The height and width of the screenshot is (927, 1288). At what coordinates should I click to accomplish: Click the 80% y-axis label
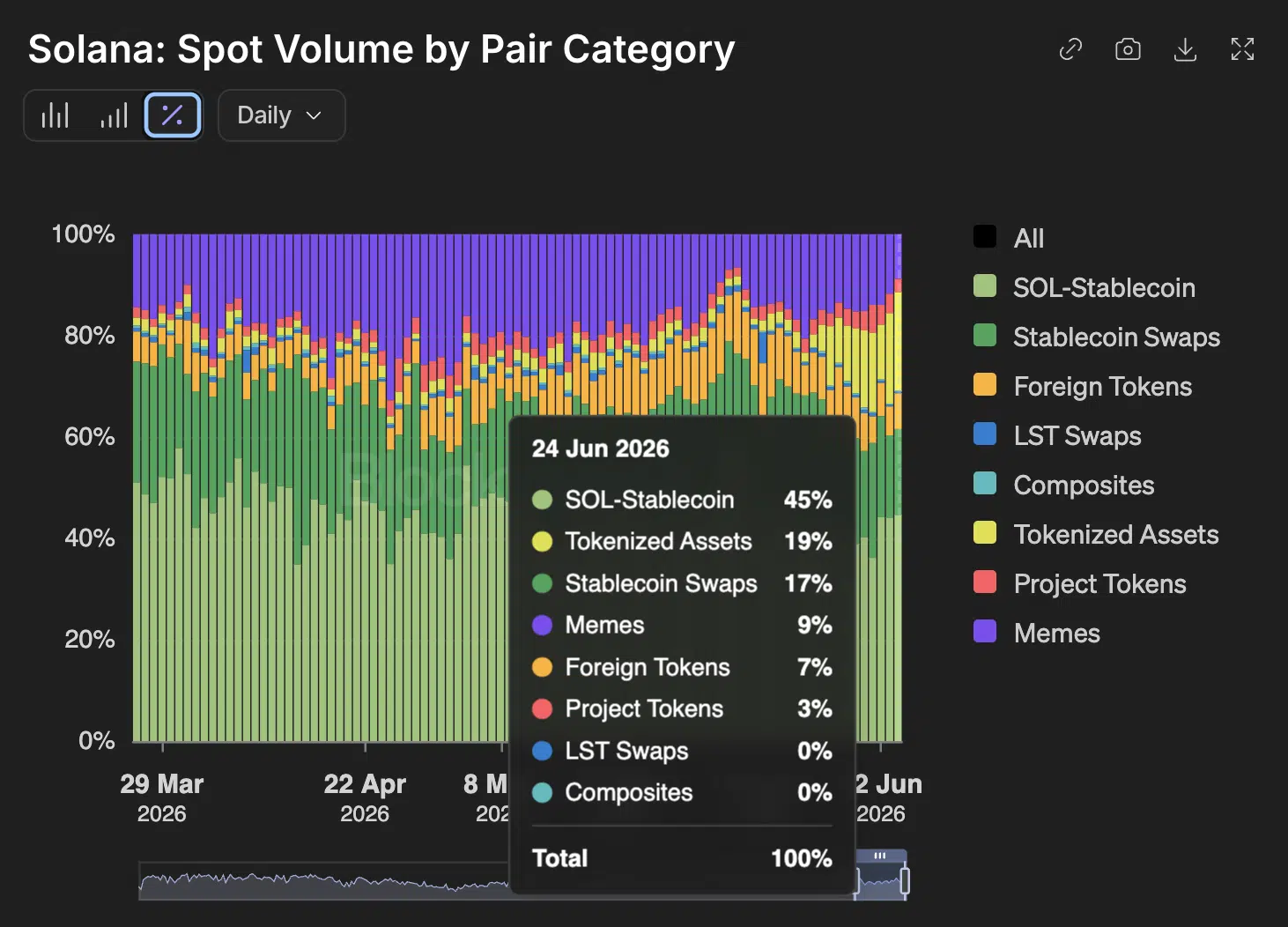click(90, 335)
